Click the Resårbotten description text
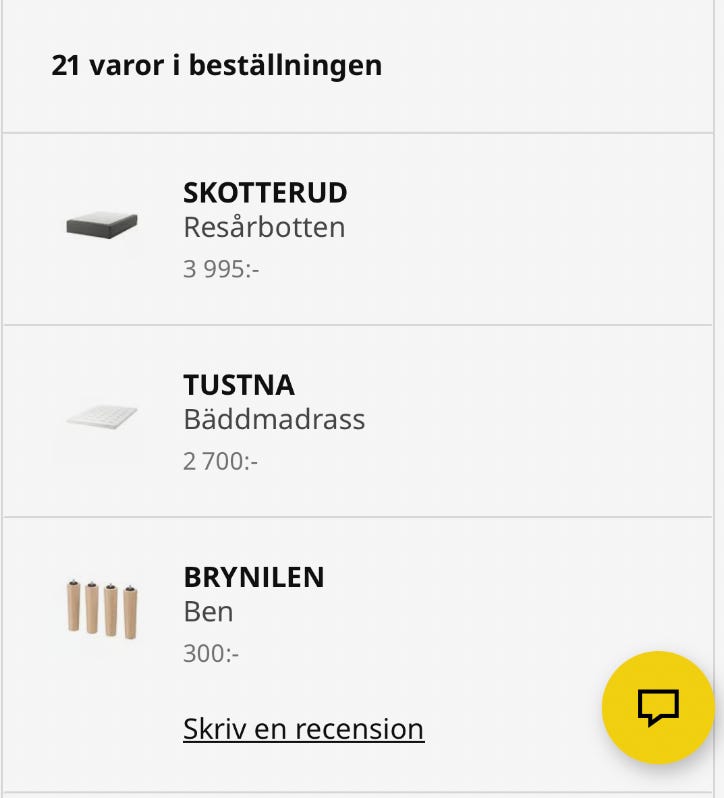Screen dimensions: 724x798 (264, 227)
